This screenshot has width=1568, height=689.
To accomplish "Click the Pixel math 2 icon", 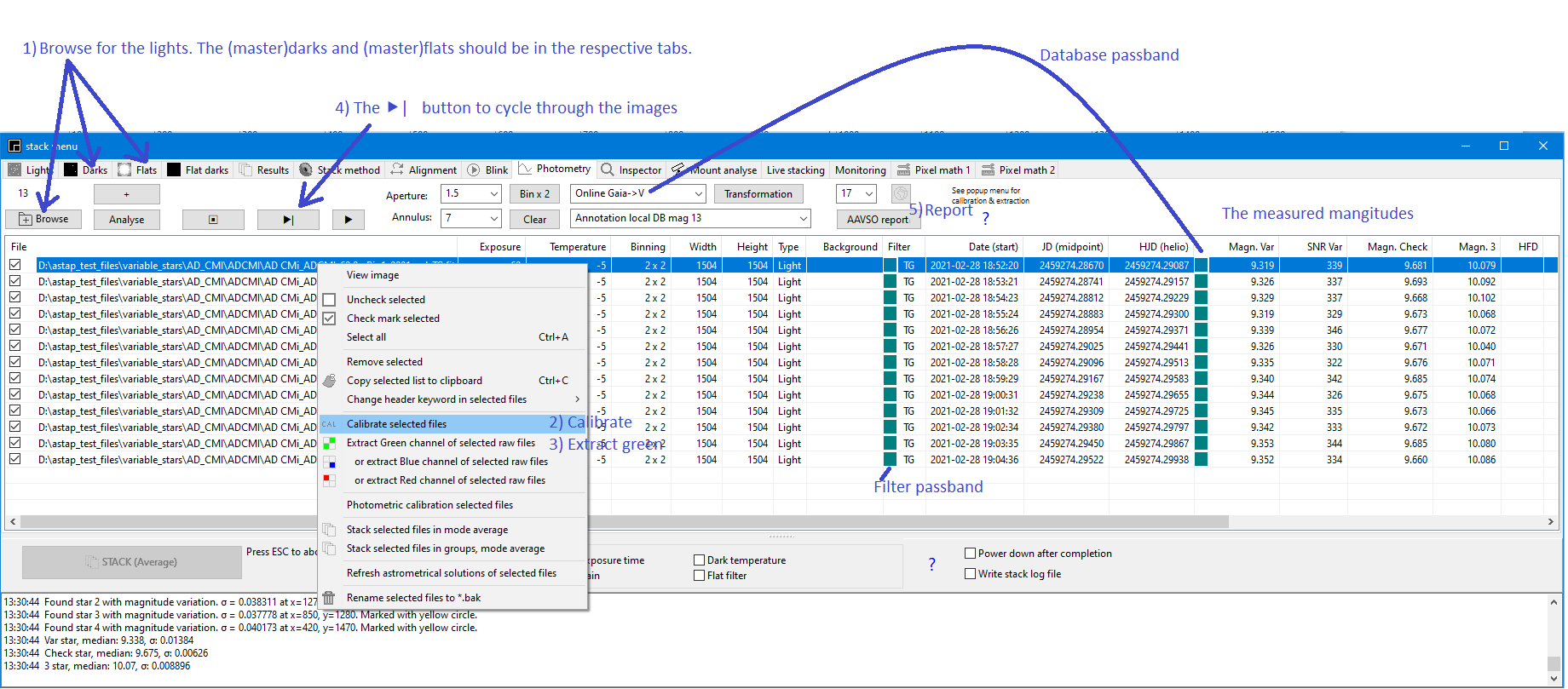I will [x=988, y=169].
